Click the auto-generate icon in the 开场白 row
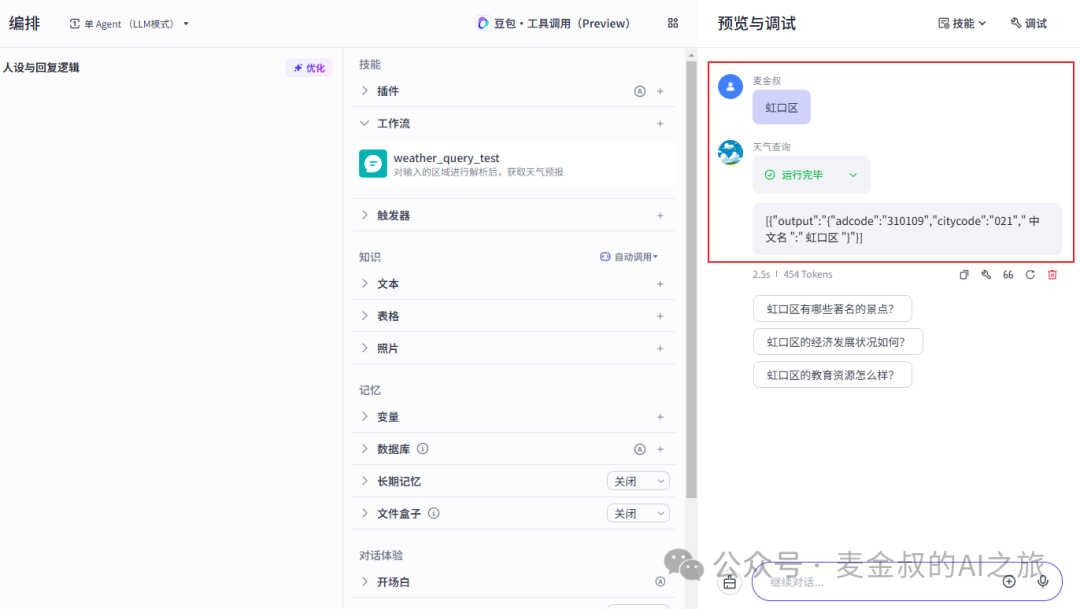This screenshot has height=609, width=1080. 660,581
